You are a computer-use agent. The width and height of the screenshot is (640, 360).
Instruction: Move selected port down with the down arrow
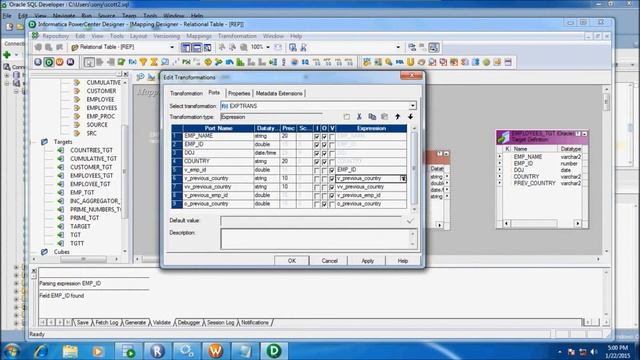(410, 117)
